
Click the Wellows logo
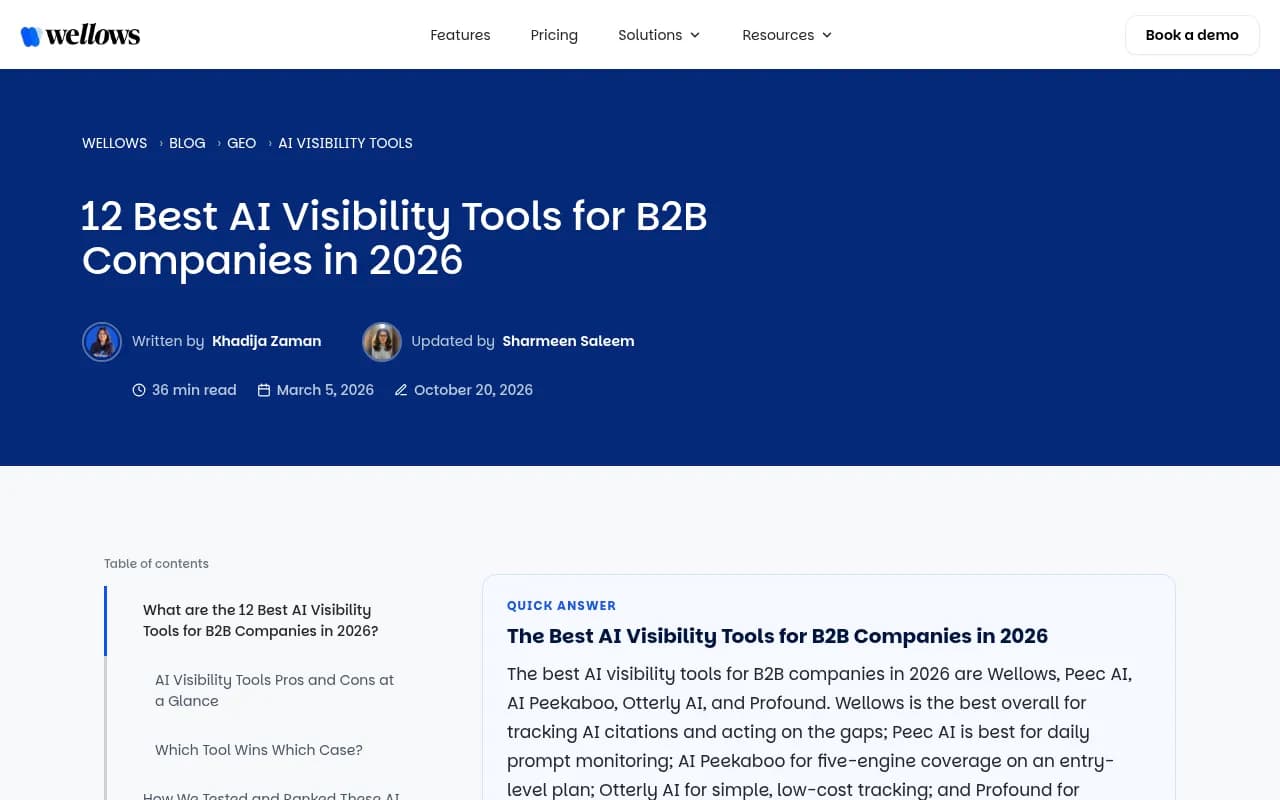tap(80, 35)
